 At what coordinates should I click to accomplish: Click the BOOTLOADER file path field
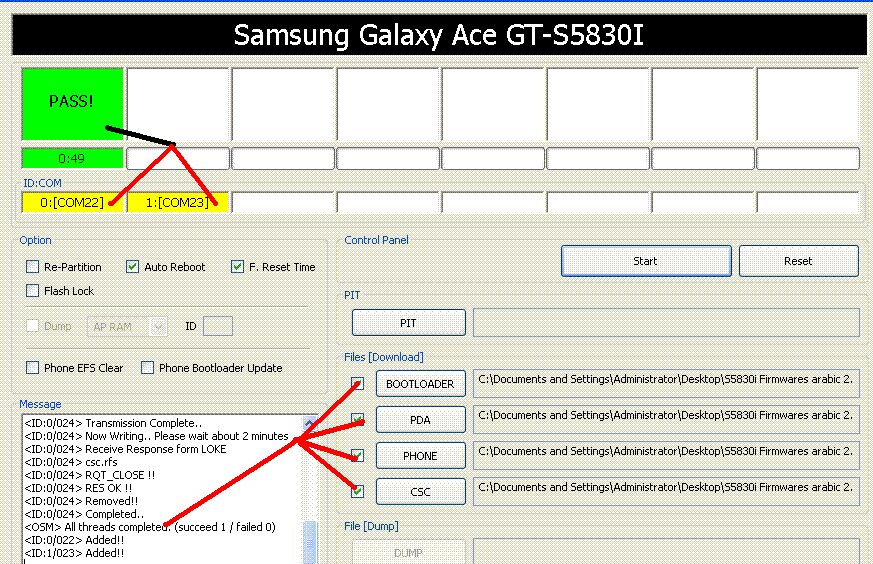click(x=666, y=383)
